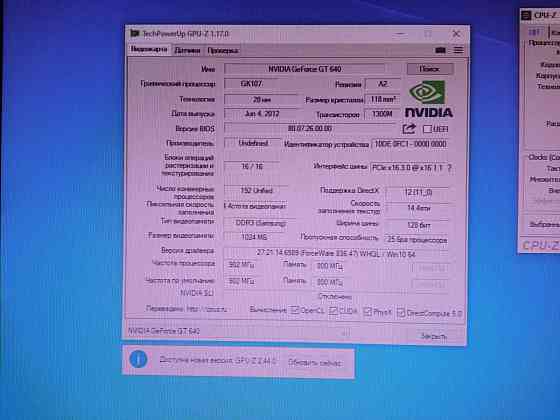Screen dimensions: 560x420
Task: Click the Закрыть button
Action: click(433, 336)
